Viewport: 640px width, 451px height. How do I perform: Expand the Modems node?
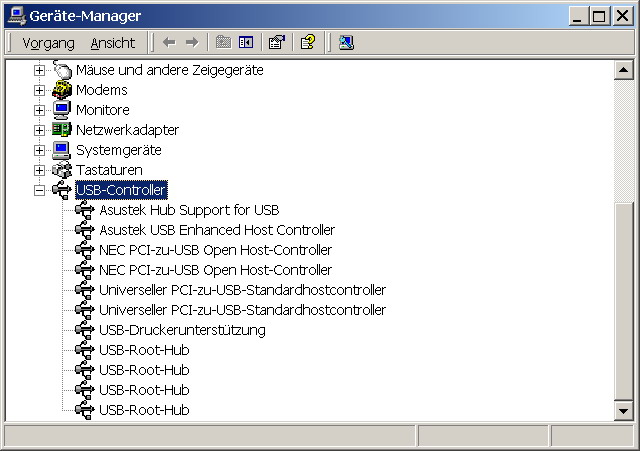[39, 90]
